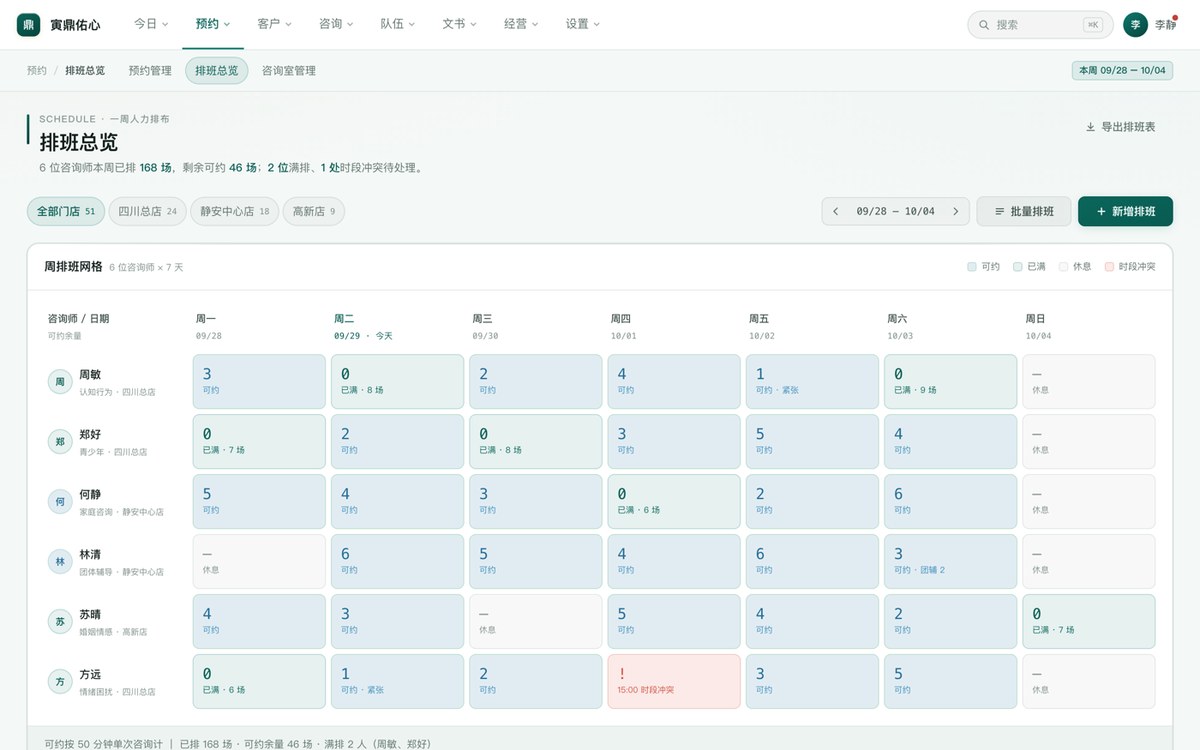Click 周敏 consultant avatar
1200x750 pixels.
[60, 381]
